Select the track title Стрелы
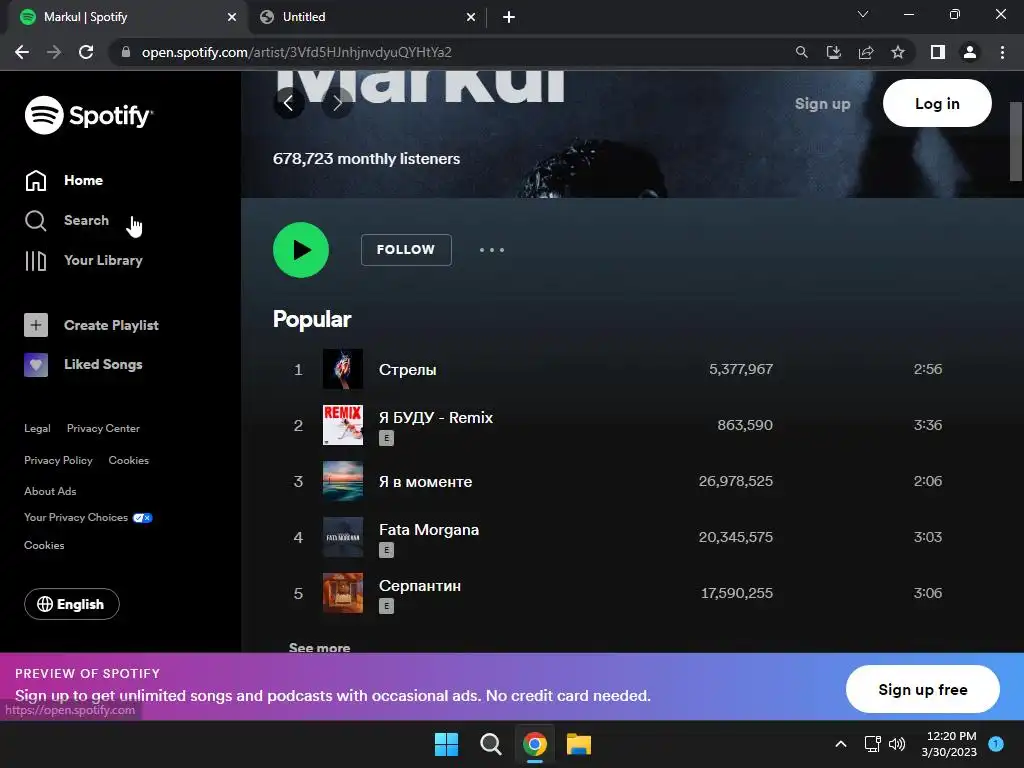1024x768 pixels. tap(408, 370)
